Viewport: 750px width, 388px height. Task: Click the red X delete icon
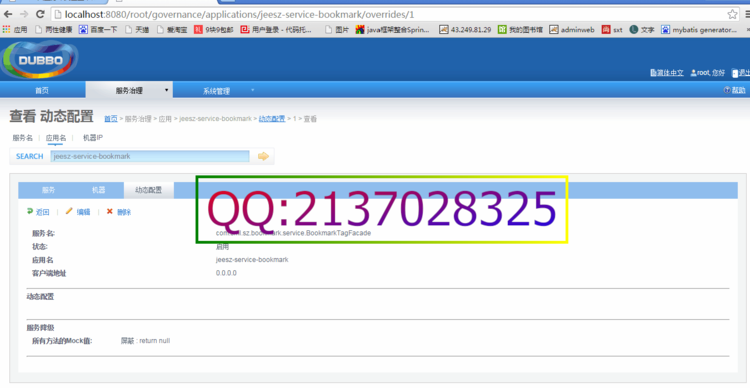[x=110, y=211]
